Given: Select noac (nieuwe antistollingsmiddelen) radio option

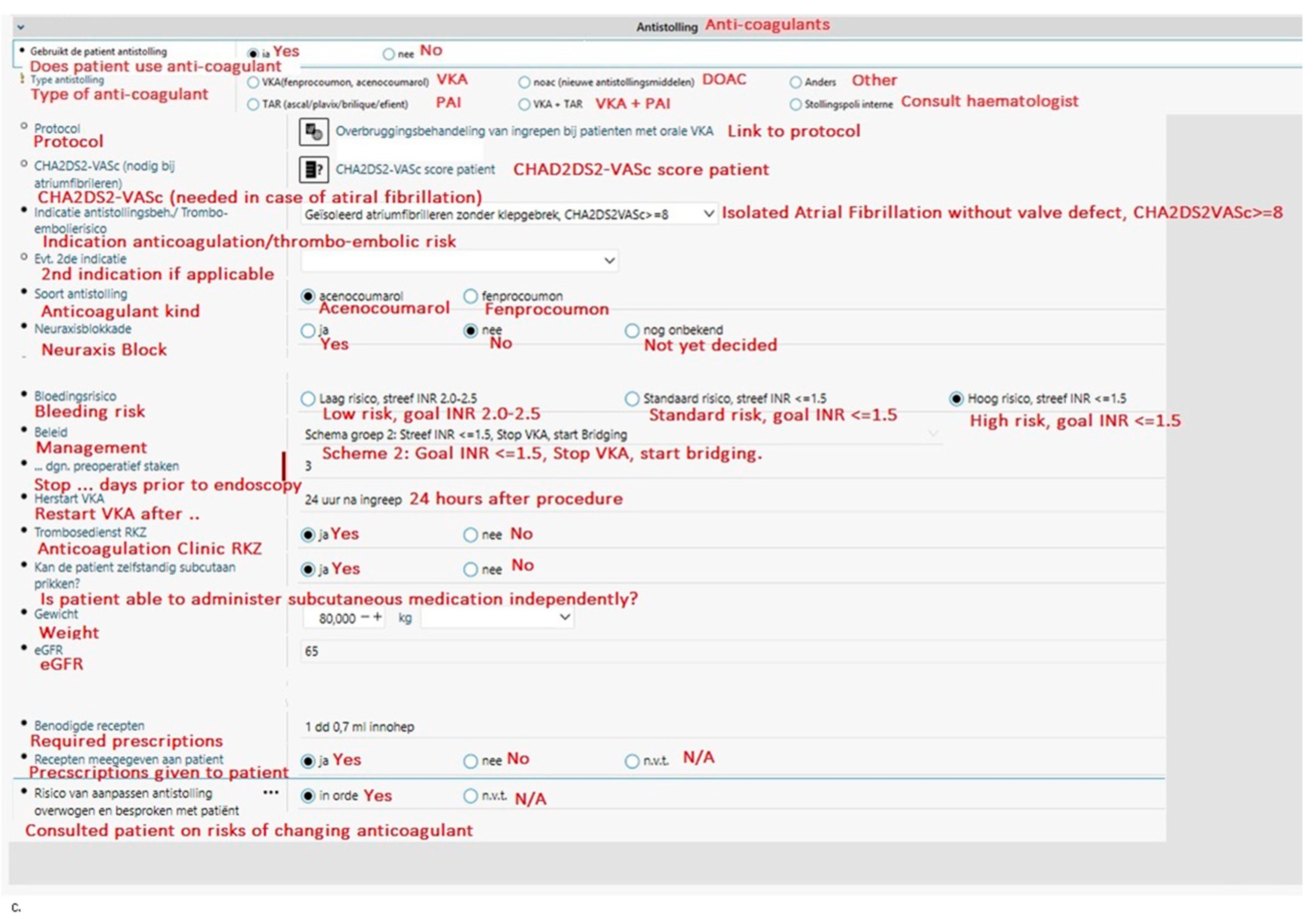Looking at the screenshot, I should point(524,83).
